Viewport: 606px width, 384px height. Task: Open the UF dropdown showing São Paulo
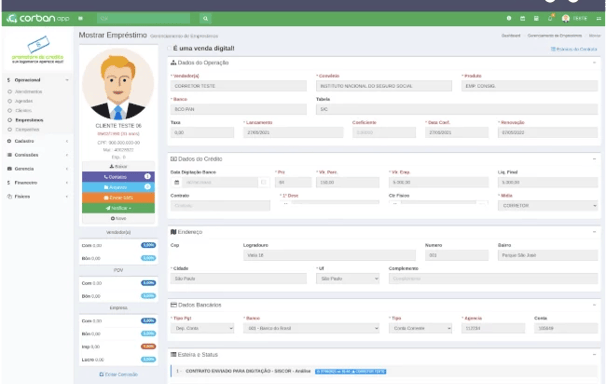pyautogui.click(x=348, y=279)
